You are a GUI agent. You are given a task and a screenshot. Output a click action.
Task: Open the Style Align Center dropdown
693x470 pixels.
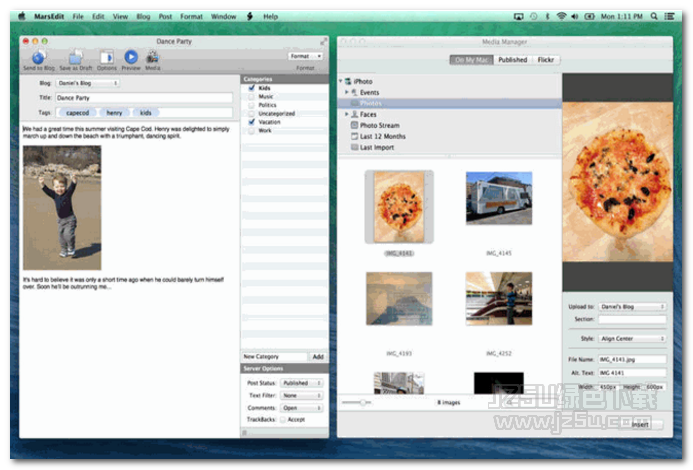pyautogui.click(x=632, y=338)
